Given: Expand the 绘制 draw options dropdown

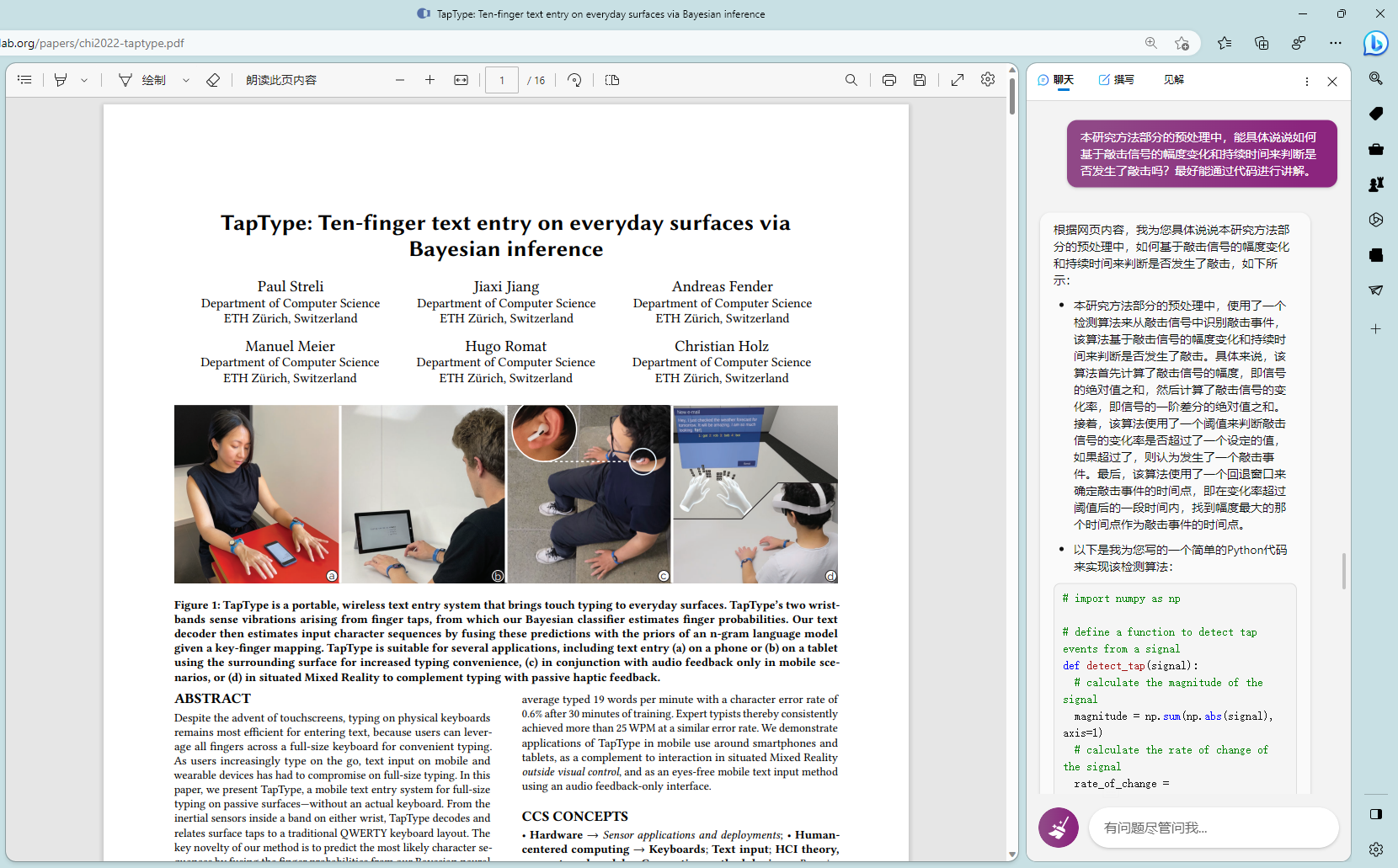Looking at the screenshot, I should [x=186, y=80].
